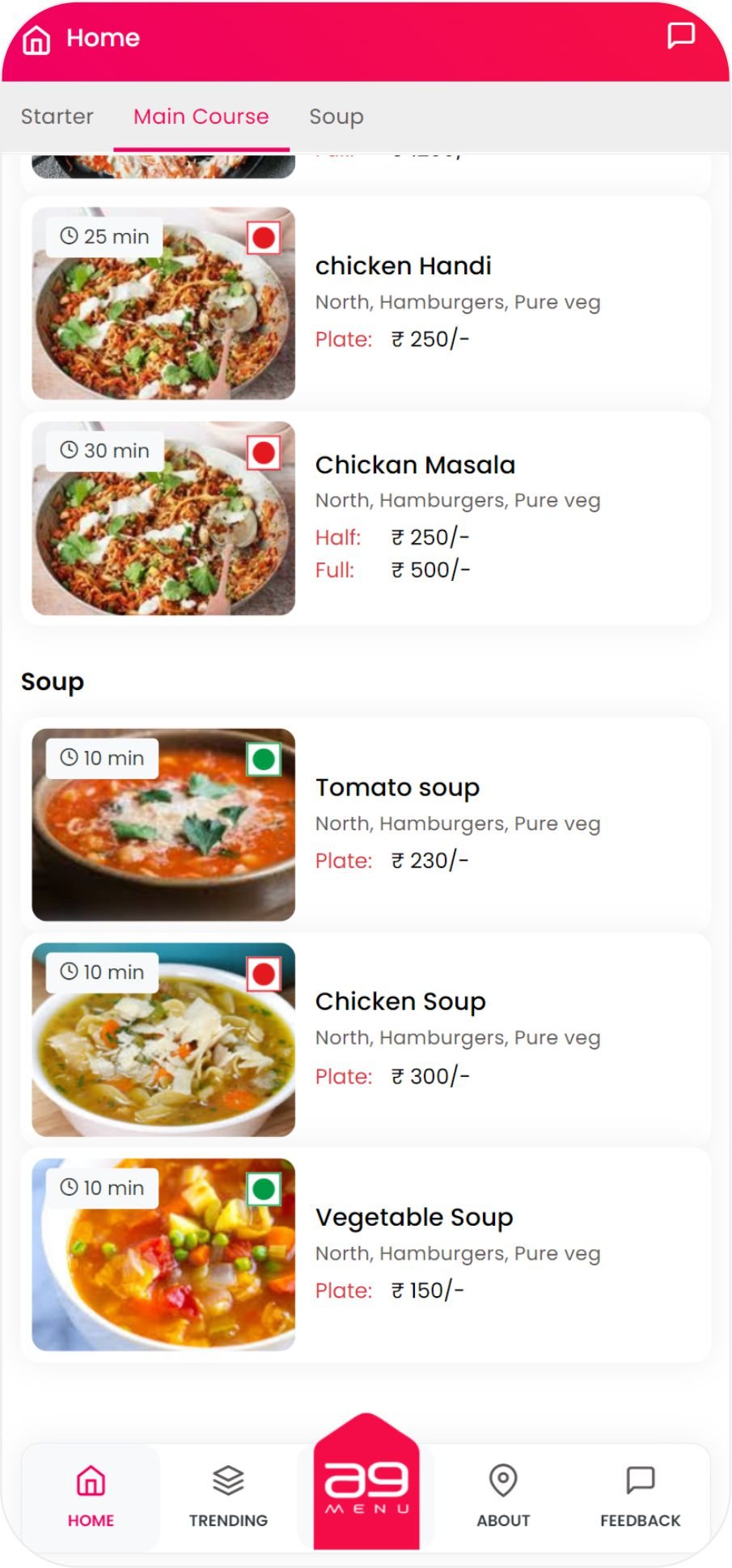Open Feedback via the speech bubble icon
732x1568 pixels.
641,1481
